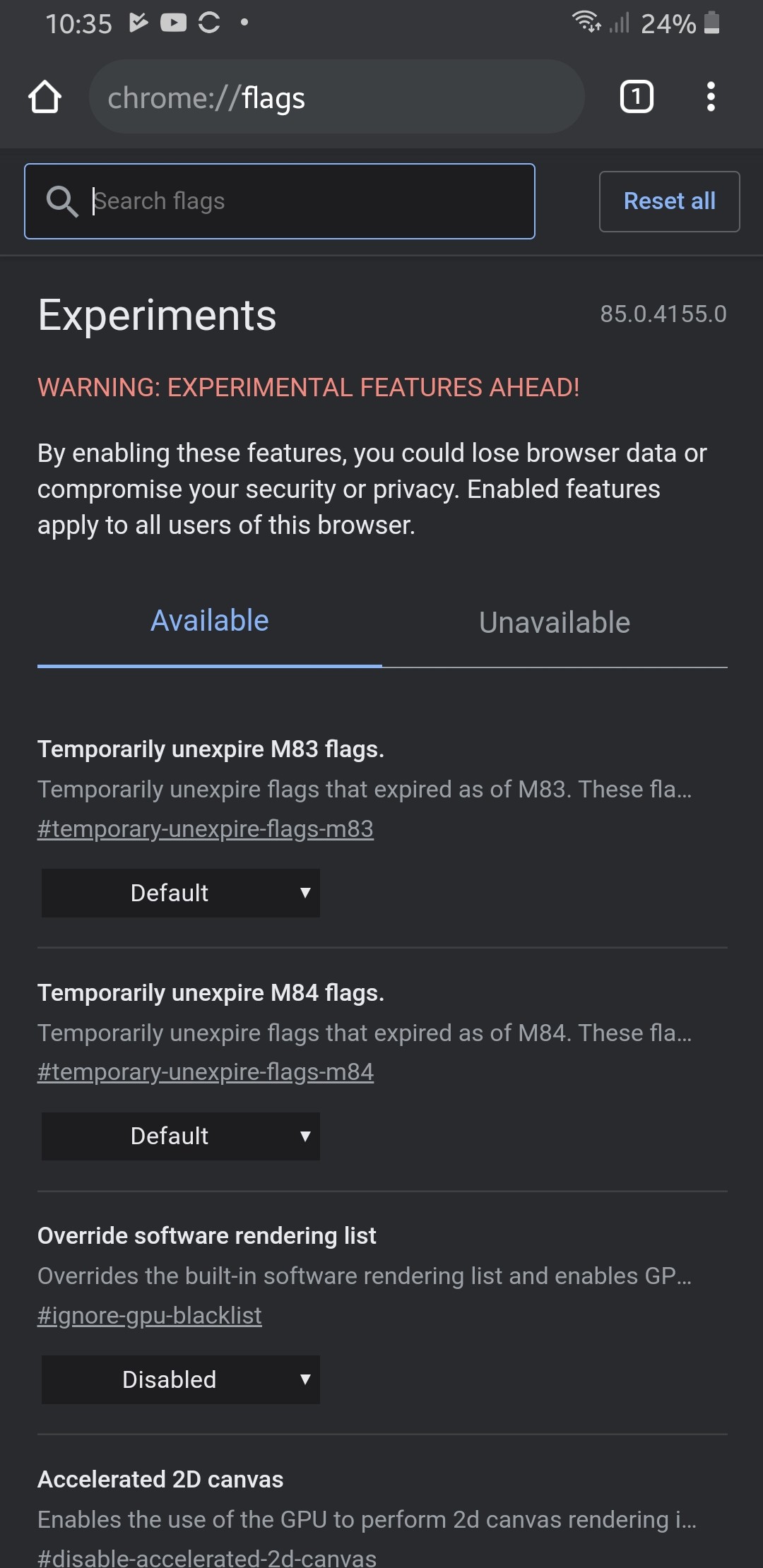Open the #temporary-unexpire-flags-m84 link
The width and height of the screenshot is (763, 1568).
point(206,1072)
